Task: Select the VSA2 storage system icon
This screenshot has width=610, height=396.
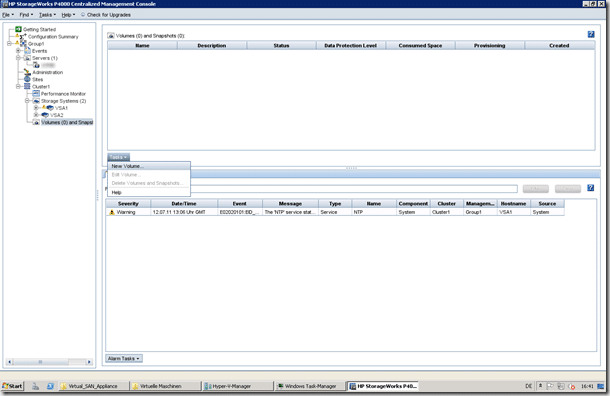Action: tap(45, 115)
